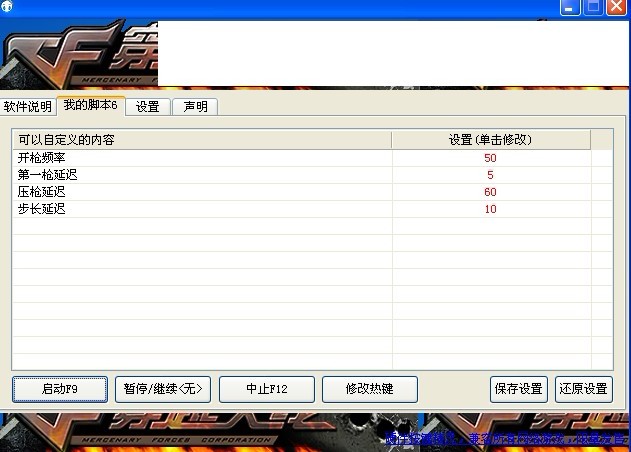Click the 暂停/继续<无> button

163,389
